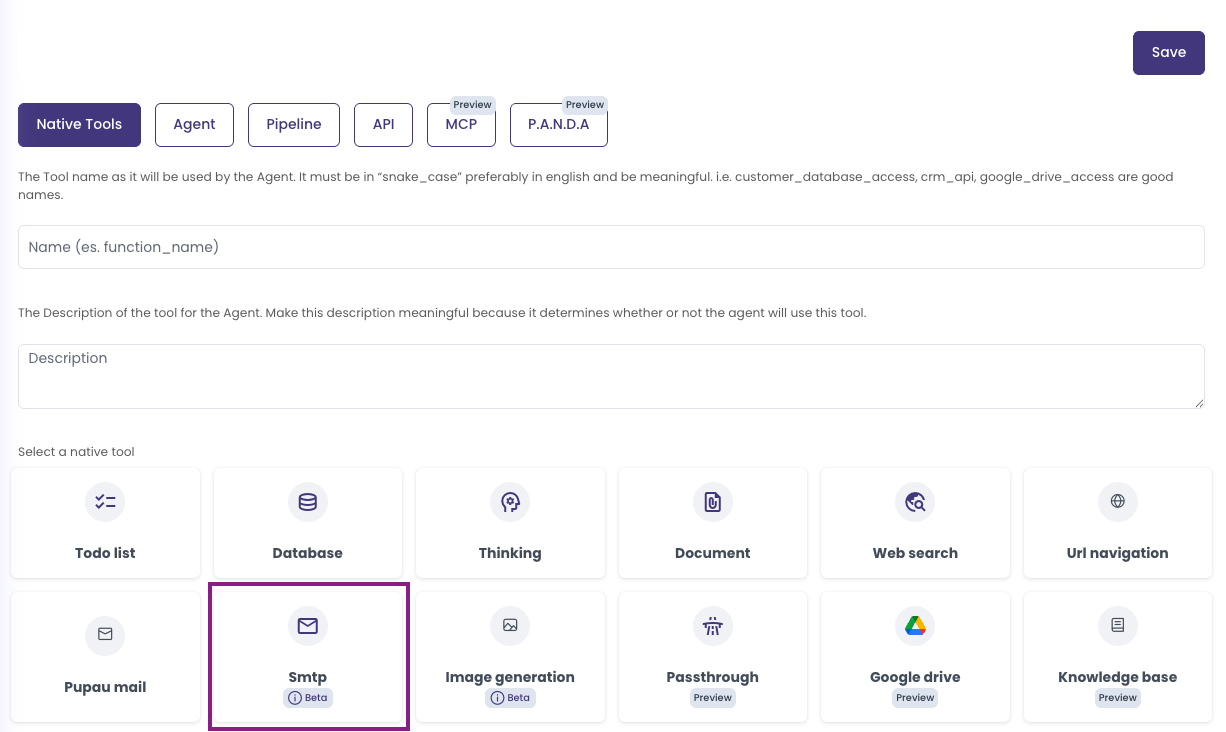Click the Url navigation globe icon
This screenshot has width=1226, height=732.
tap(1118, 501)
